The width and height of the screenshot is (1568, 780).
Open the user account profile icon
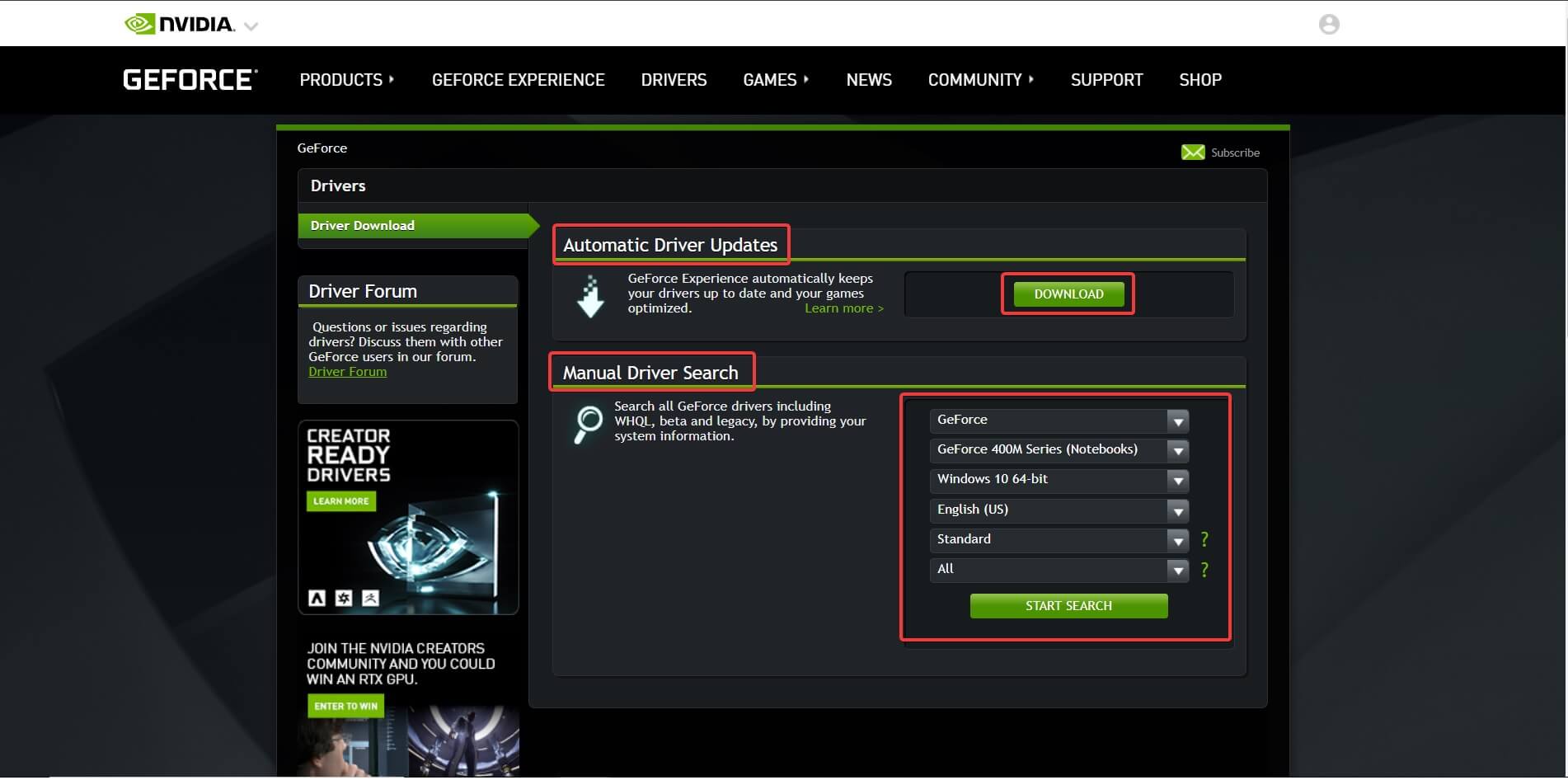click(1328, 24)
